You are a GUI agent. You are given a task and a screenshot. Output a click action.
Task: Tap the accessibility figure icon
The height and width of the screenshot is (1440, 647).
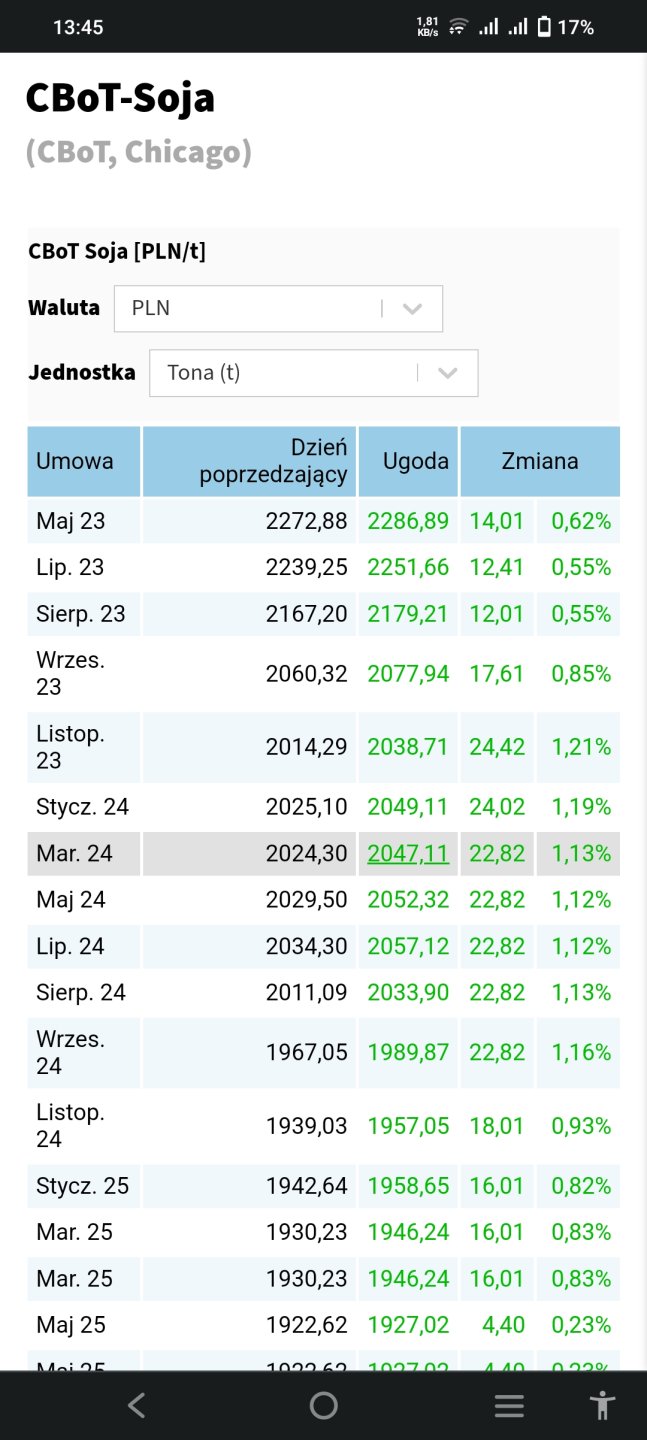[602, 1405]
